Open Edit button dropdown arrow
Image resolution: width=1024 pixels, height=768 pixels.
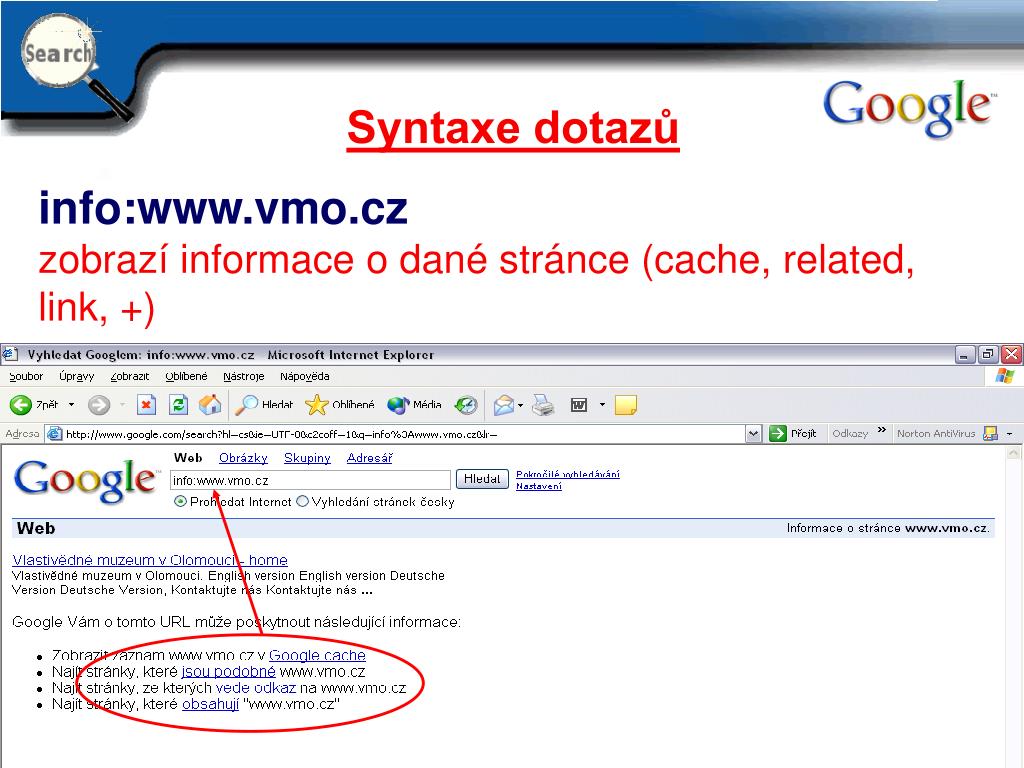(602, 405)
